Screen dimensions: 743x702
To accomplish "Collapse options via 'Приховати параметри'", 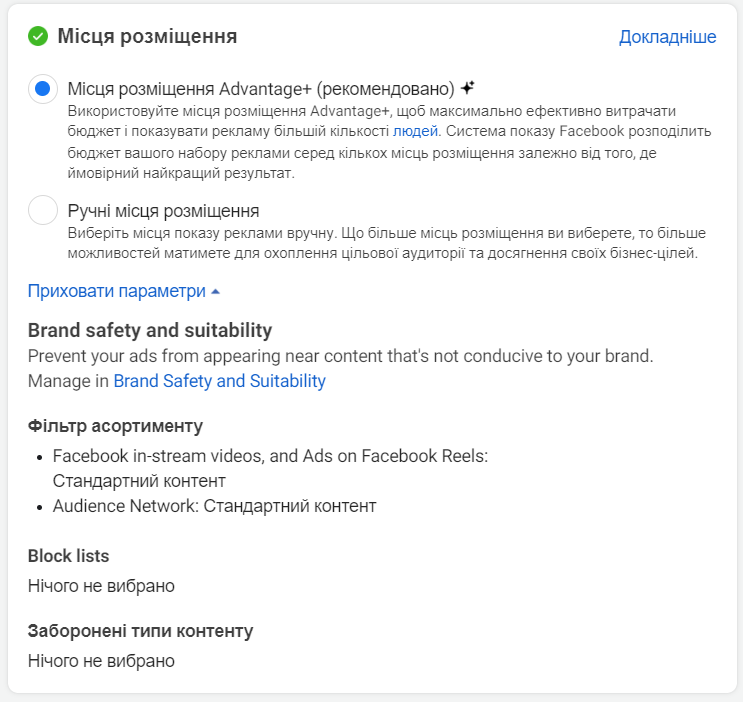I will coord(117,291).
